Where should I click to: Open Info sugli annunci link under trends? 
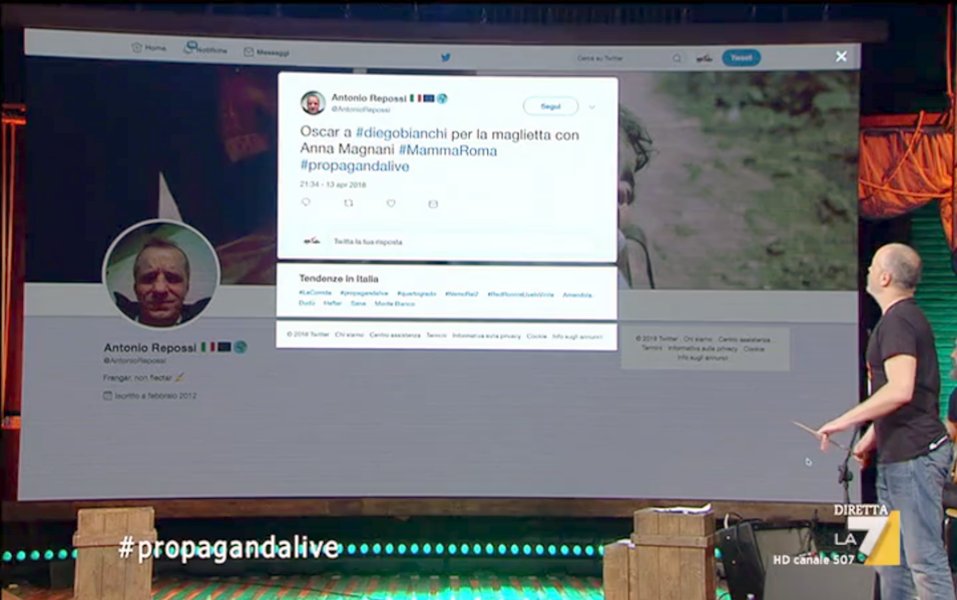pos(577,336)
